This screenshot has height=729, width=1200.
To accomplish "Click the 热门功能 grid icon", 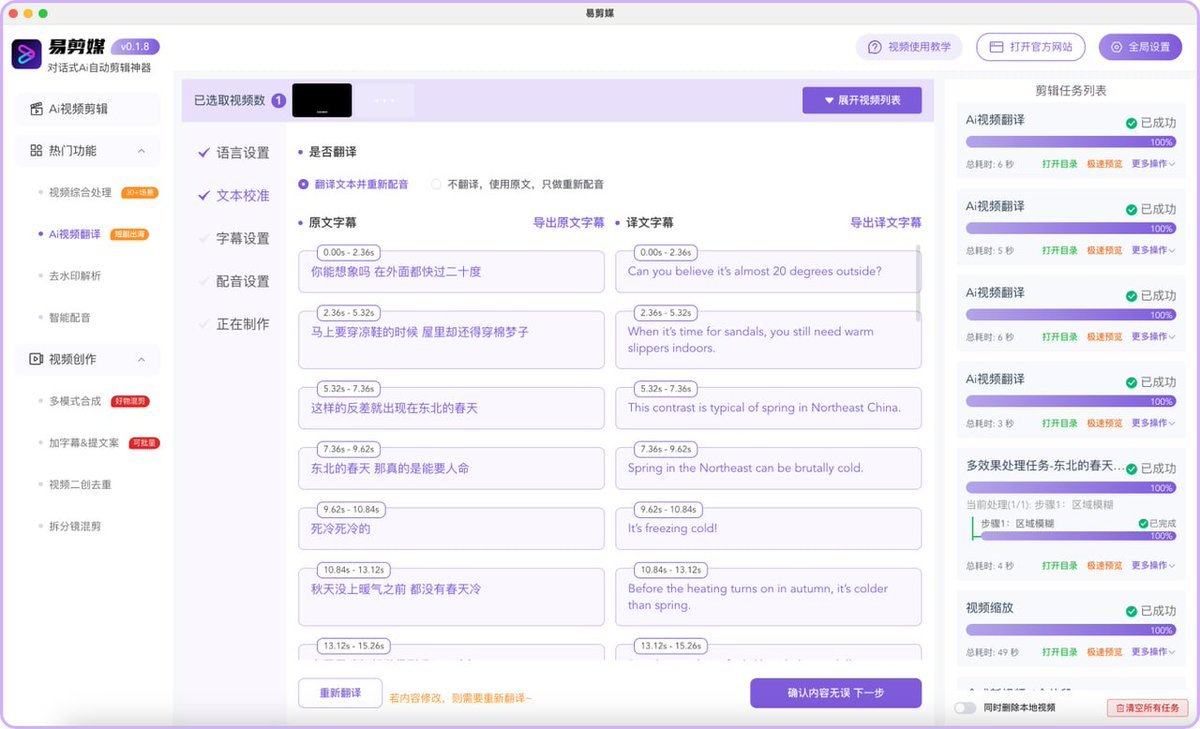I will point(36,151).
